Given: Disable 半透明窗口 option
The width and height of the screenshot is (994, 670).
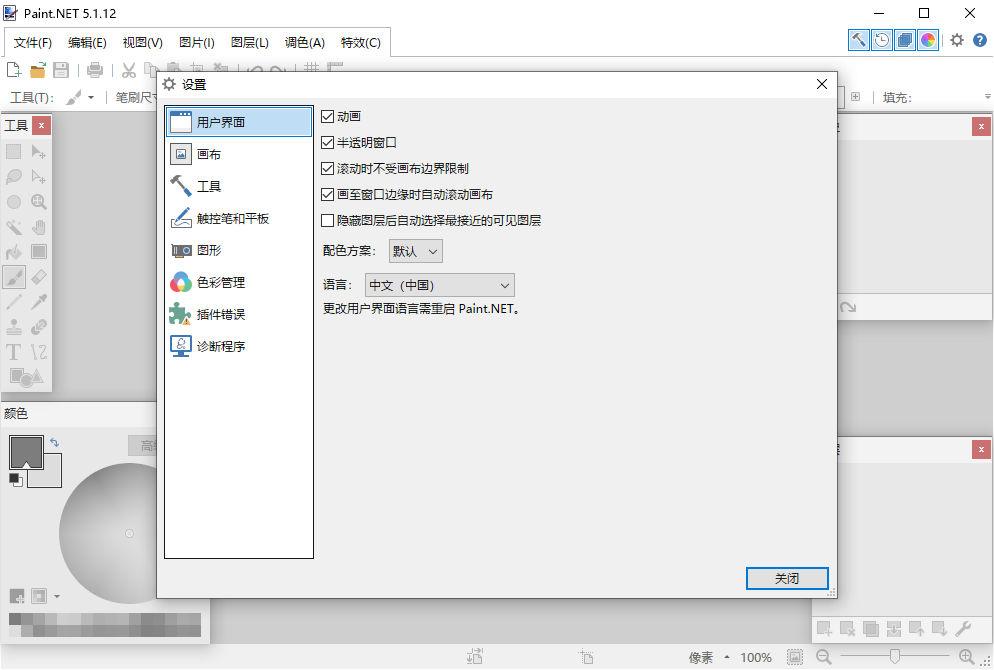Looking at the screenshot, I should pyautogui.click(x=327, y=141).
